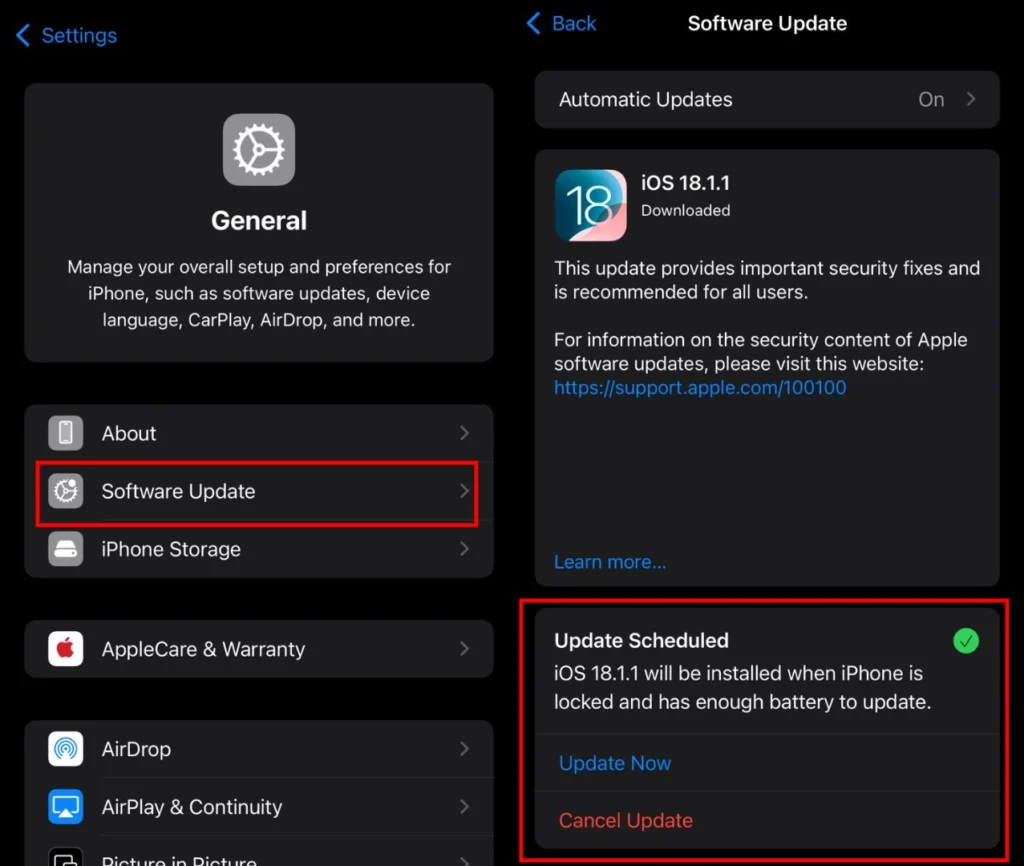Tap the Software Update gear icon
The image size is (1024, 866).
coord(66,491)
